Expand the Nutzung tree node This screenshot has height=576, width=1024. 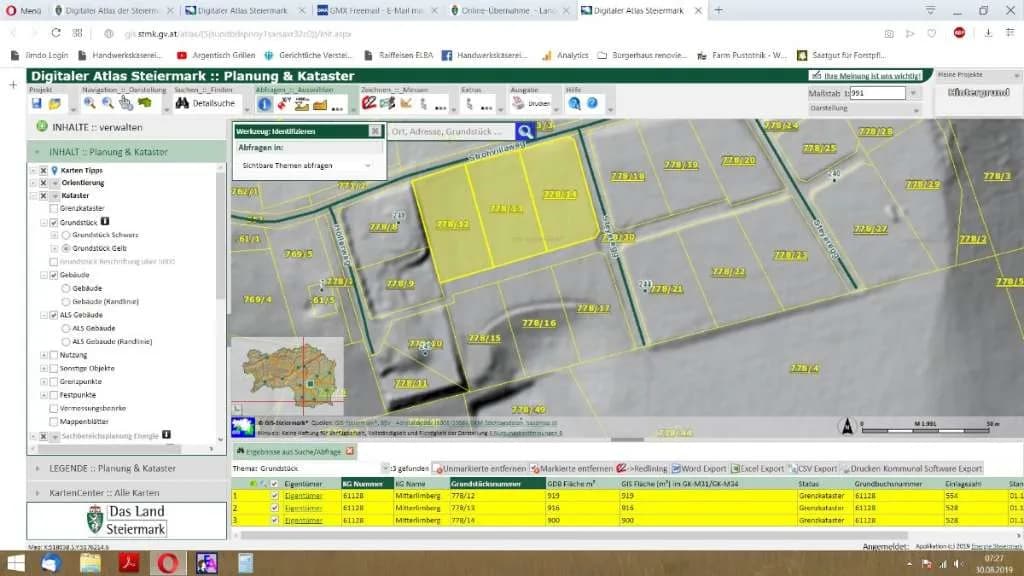click(x=44, y=355)
